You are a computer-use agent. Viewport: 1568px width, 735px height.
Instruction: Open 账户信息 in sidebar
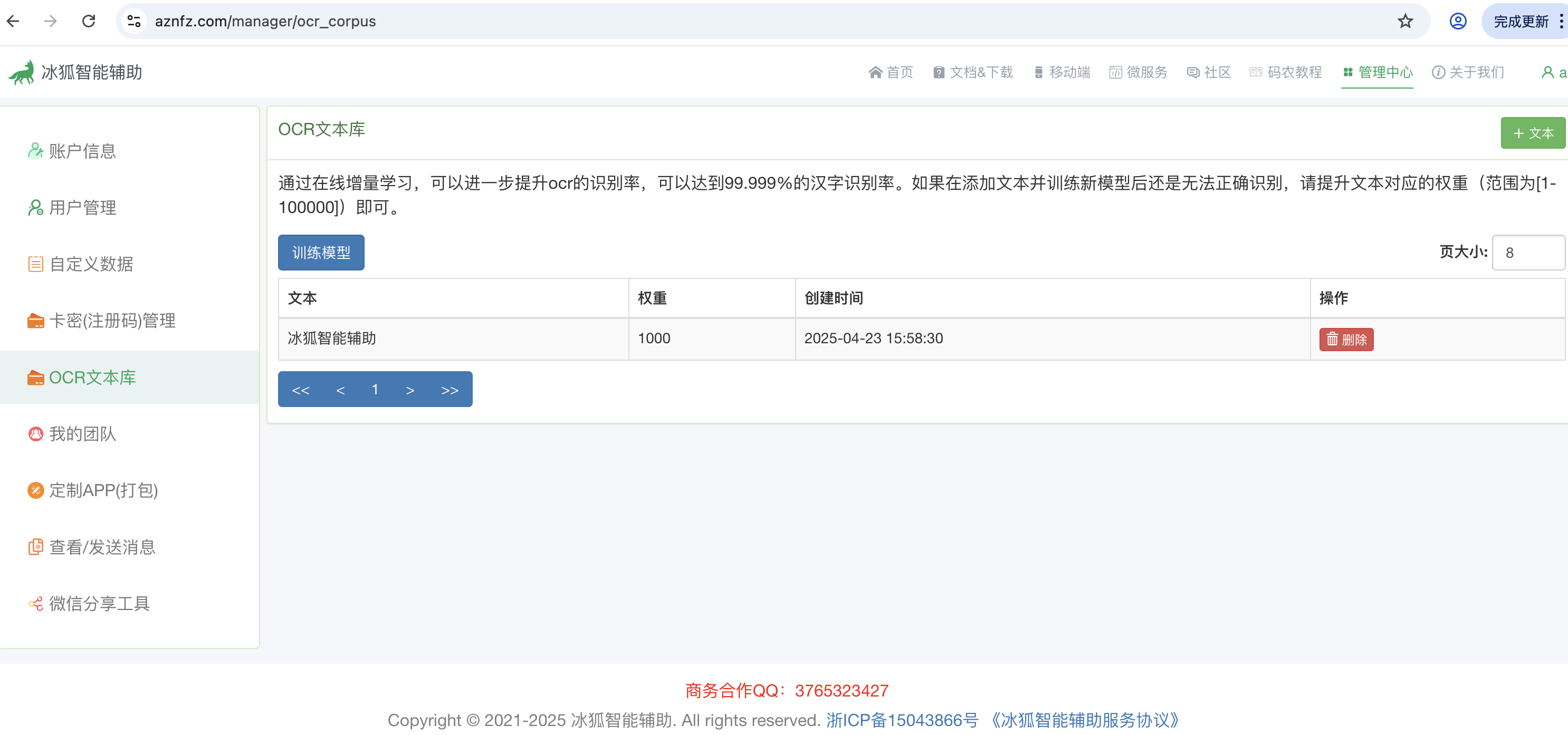tap(82, 151)
